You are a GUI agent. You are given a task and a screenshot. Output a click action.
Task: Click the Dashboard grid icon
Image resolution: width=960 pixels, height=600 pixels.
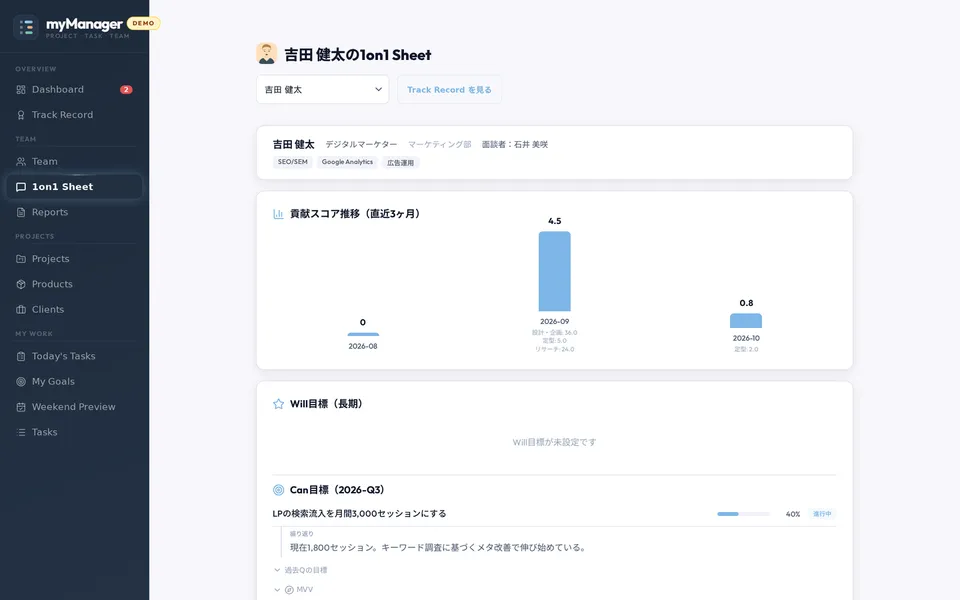(x=21, y=89)
